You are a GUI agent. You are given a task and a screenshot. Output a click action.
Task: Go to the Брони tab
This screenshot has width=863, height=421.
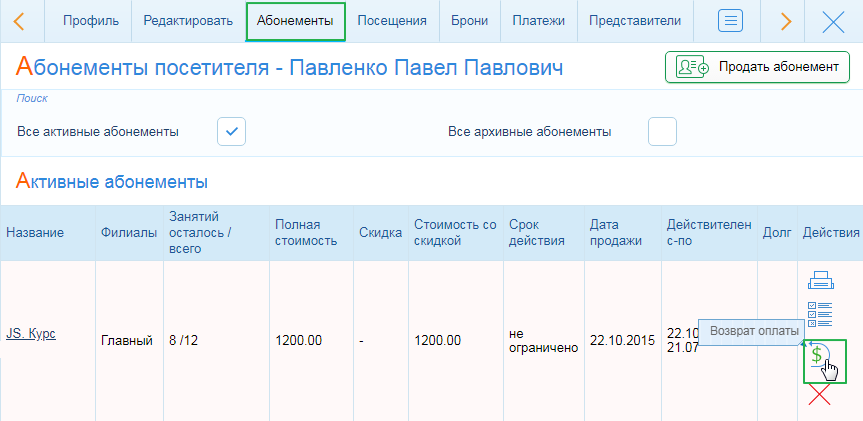click(x=470, y=21)
